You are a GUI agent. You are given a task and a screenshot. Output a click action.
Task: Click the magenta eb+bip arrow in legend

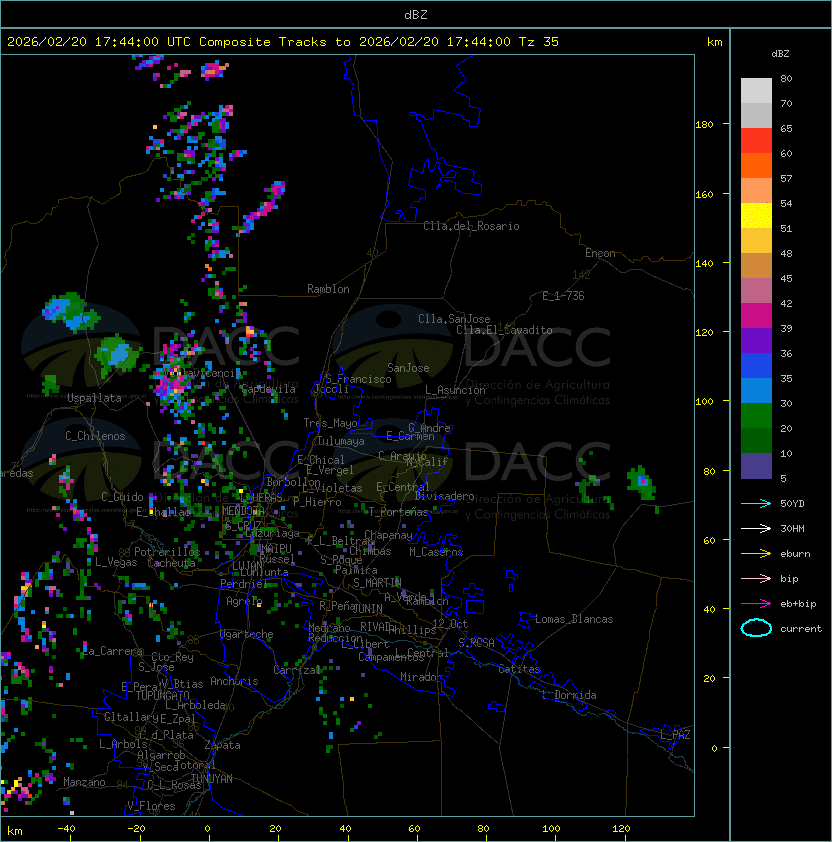point(756,604)
